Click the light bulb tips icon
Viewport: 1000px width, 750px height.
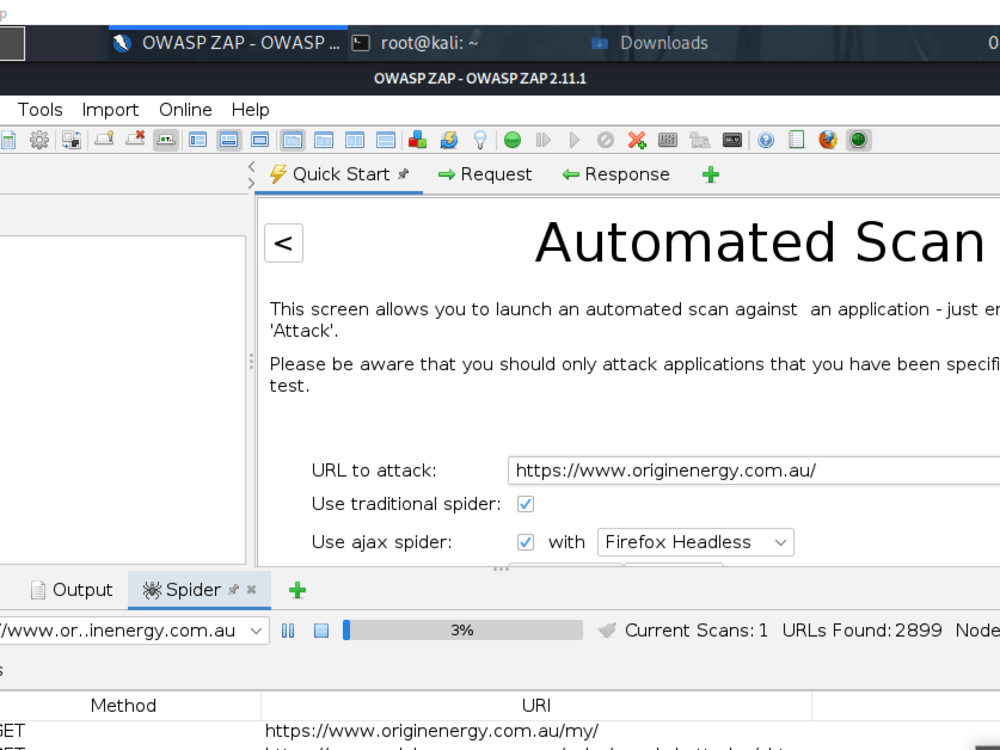[x=480, y=140]
